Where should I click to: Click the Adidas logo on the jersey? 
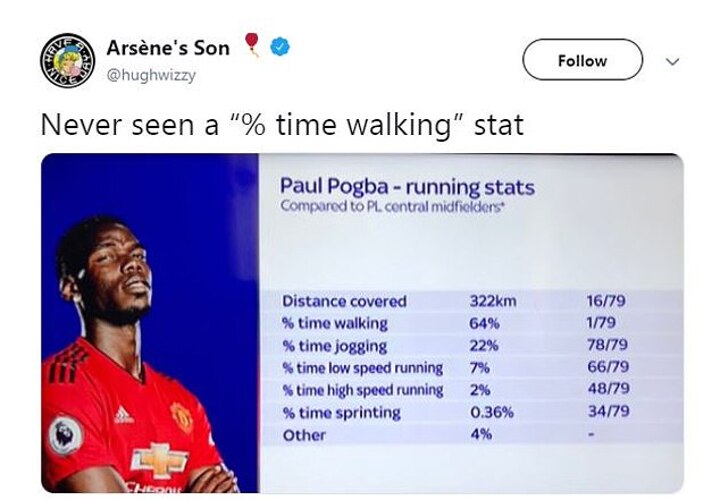[x=125, y=413]
